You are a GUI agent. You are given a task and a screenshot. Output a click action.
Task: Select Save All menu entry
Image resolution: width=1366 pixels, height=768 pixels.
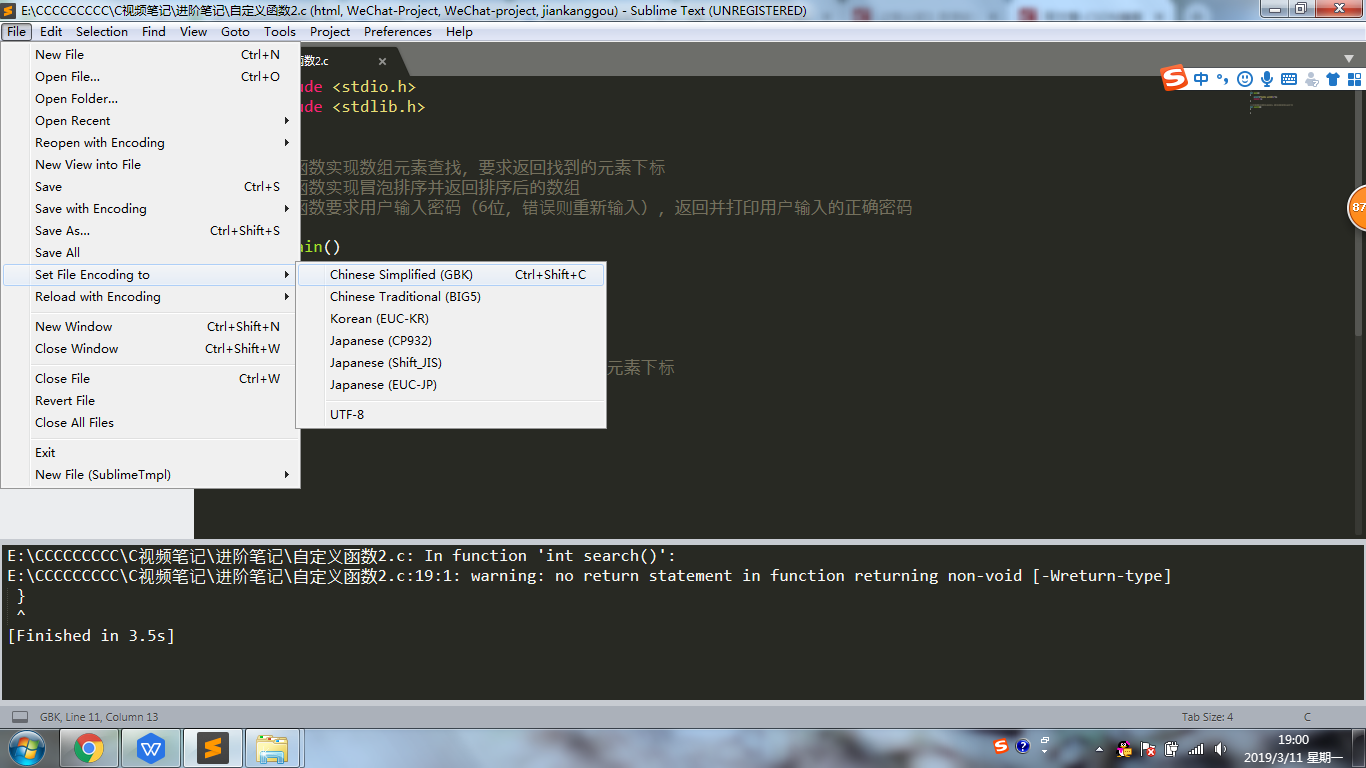click(x=150, y=252)
